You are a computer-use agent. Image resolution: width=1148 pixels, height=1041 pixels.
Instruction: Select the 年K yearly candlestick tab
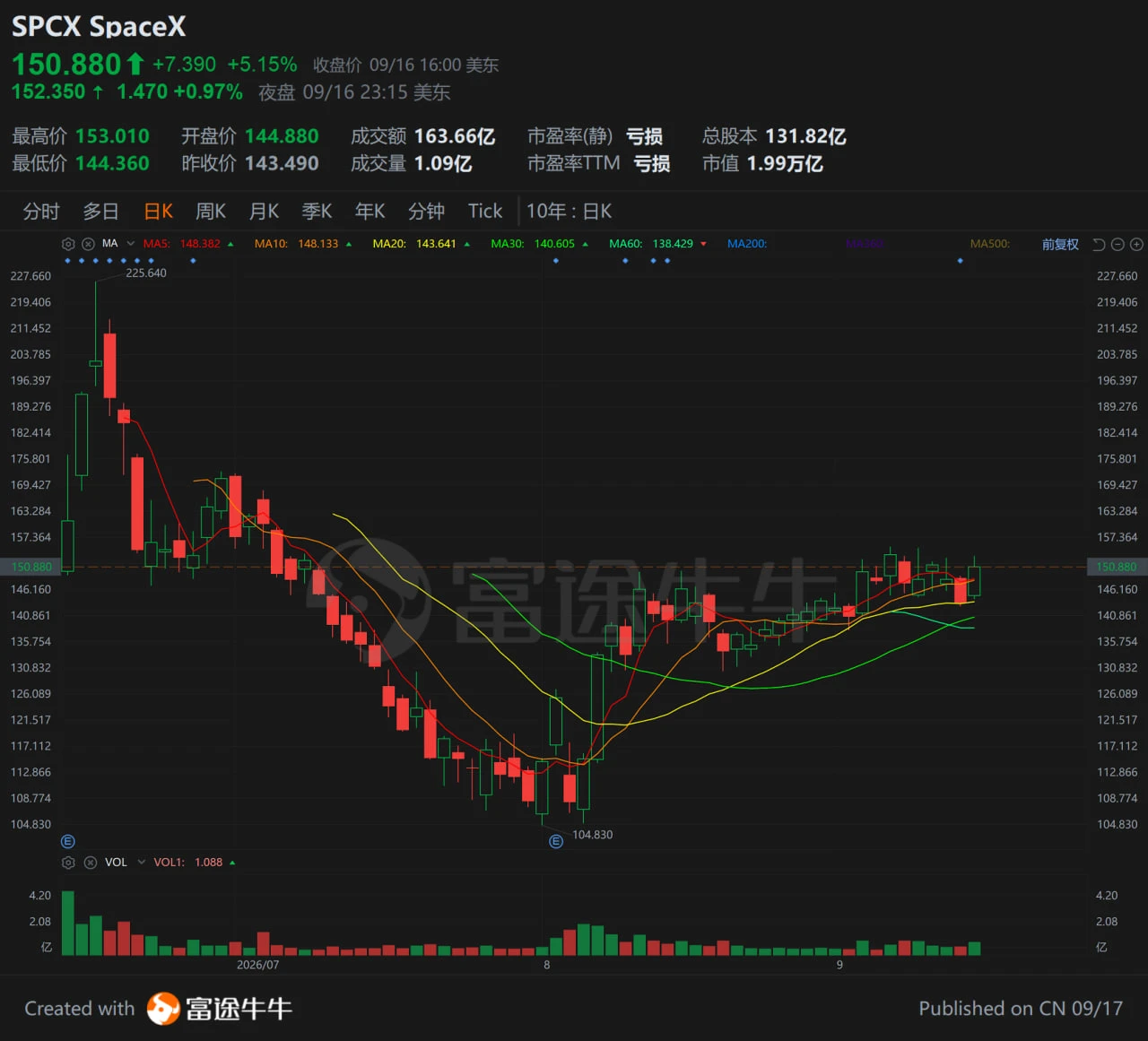[x=370, y=212]
